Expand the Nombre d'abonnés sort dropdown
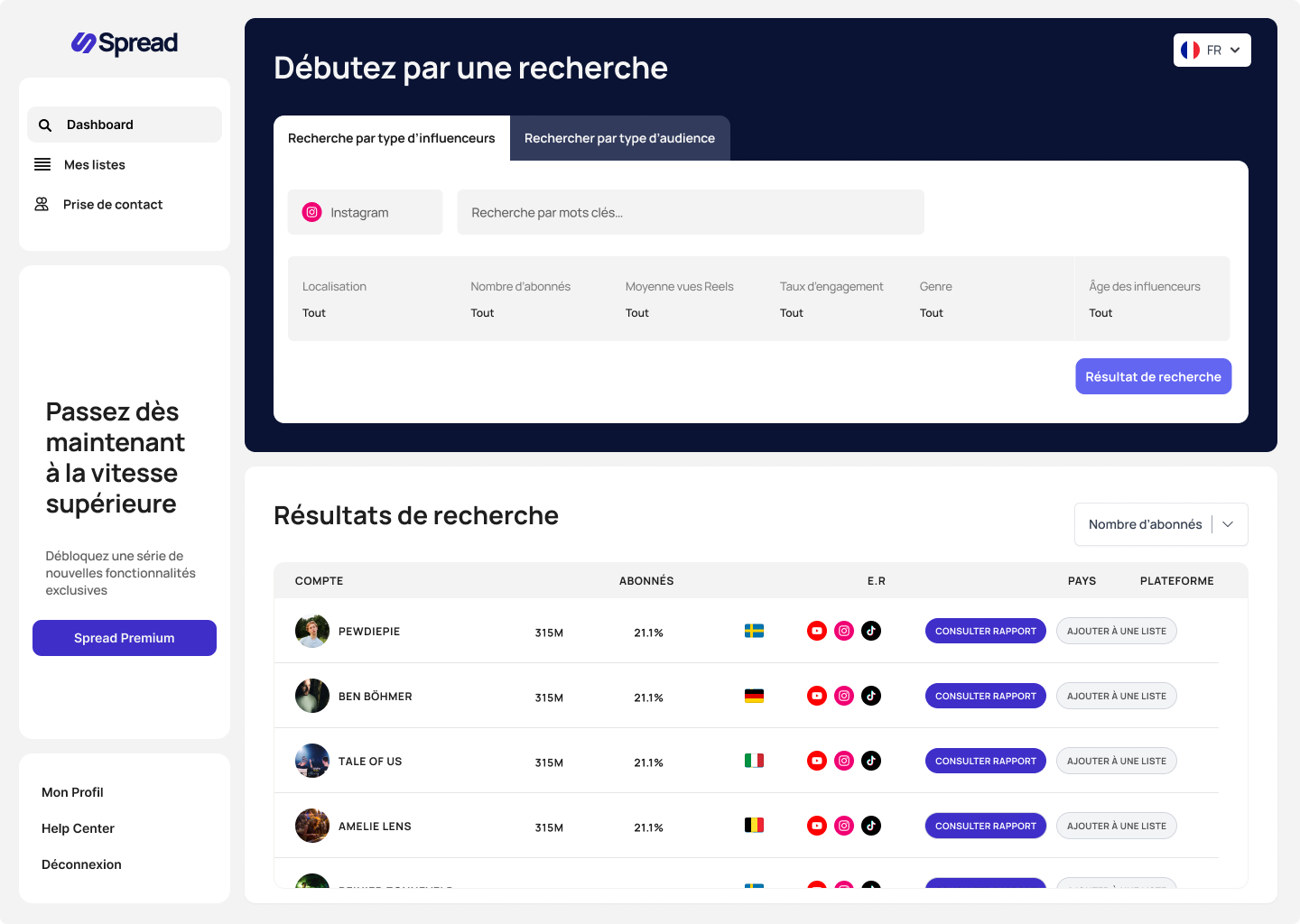The width and height of the screenshot is (1300, 924). [x=1161, y=524]
